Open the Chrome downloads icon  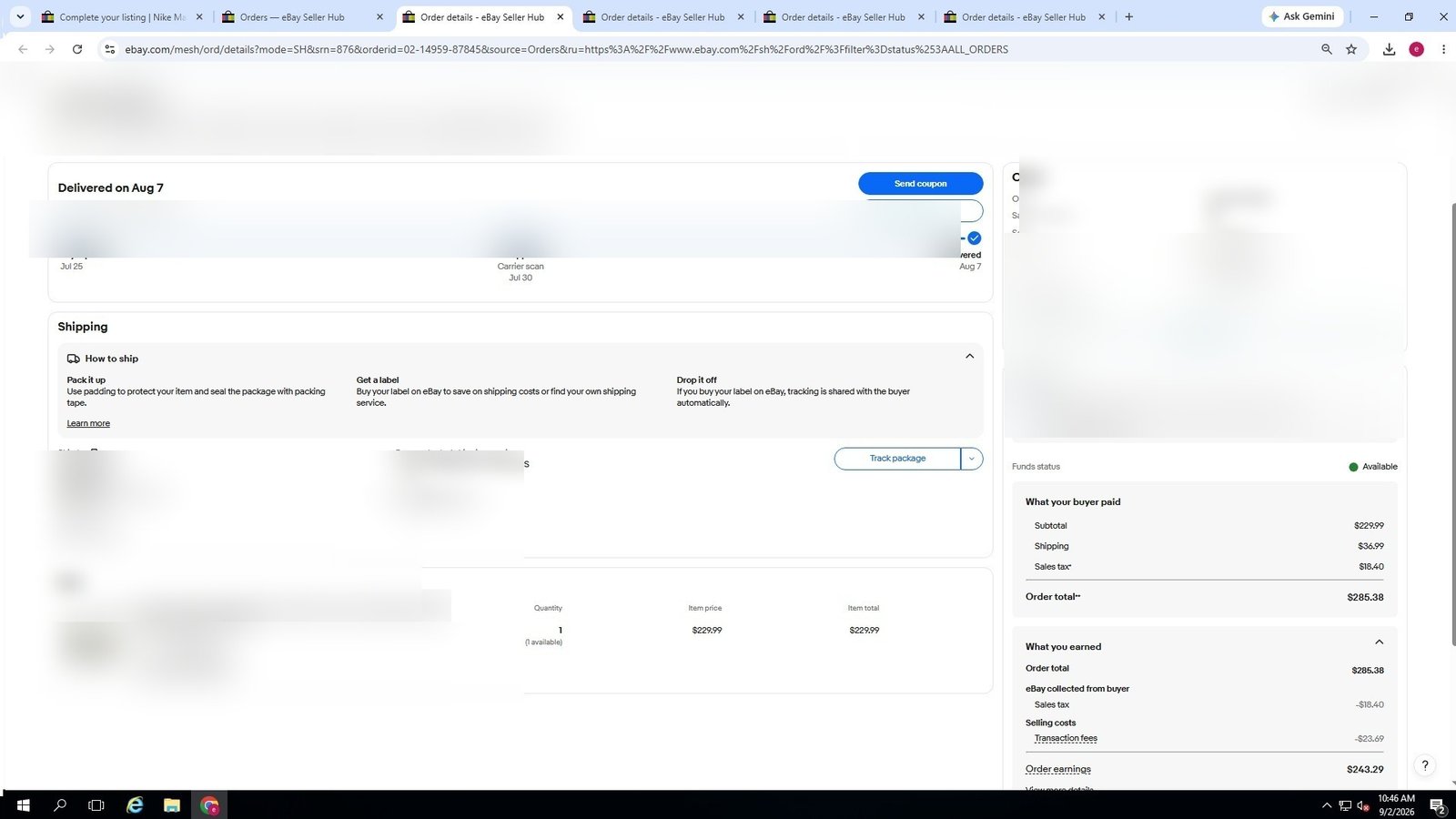[1389, 49]
